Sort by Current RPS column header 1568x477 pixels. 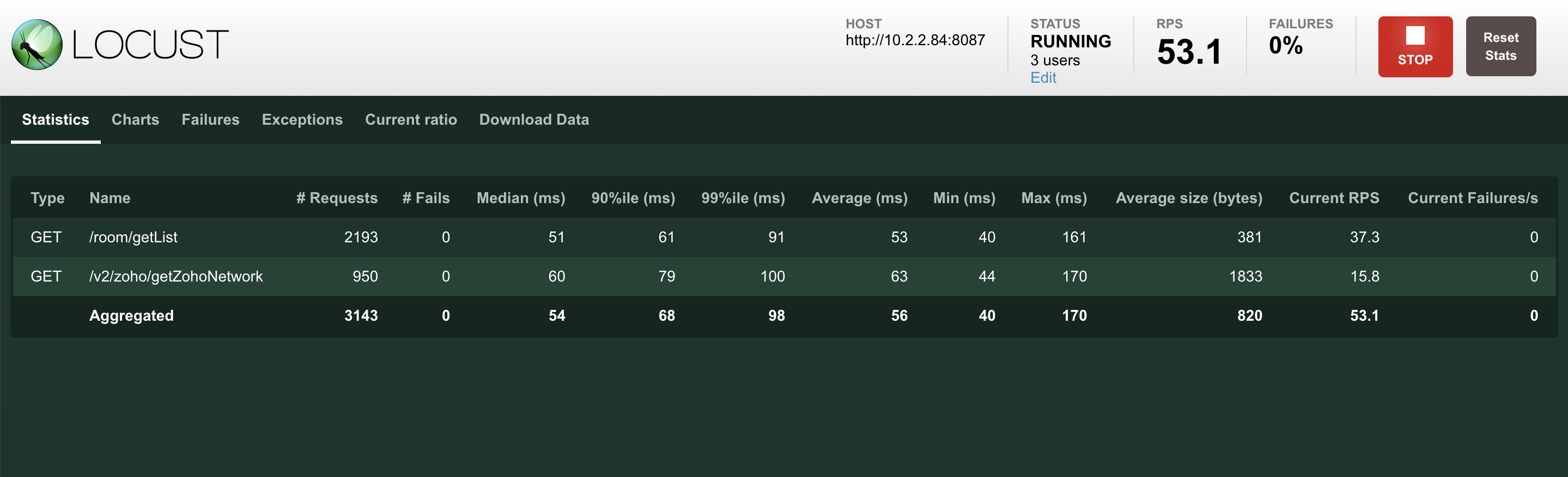click(1334, 198)
